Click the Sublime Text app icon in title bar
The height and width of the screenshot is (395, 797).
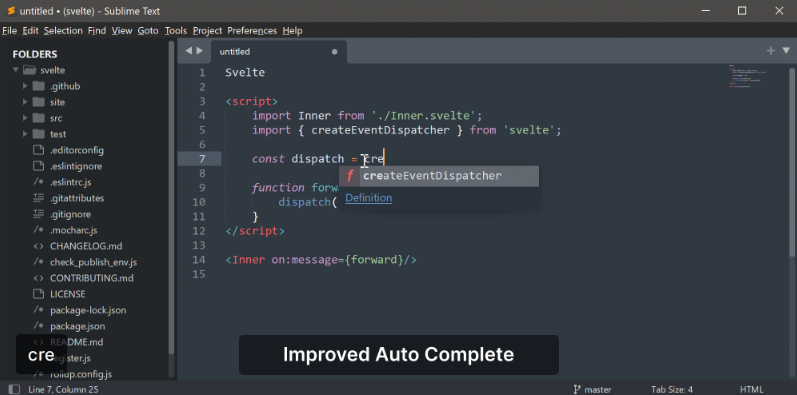click(x=11, y=11)
